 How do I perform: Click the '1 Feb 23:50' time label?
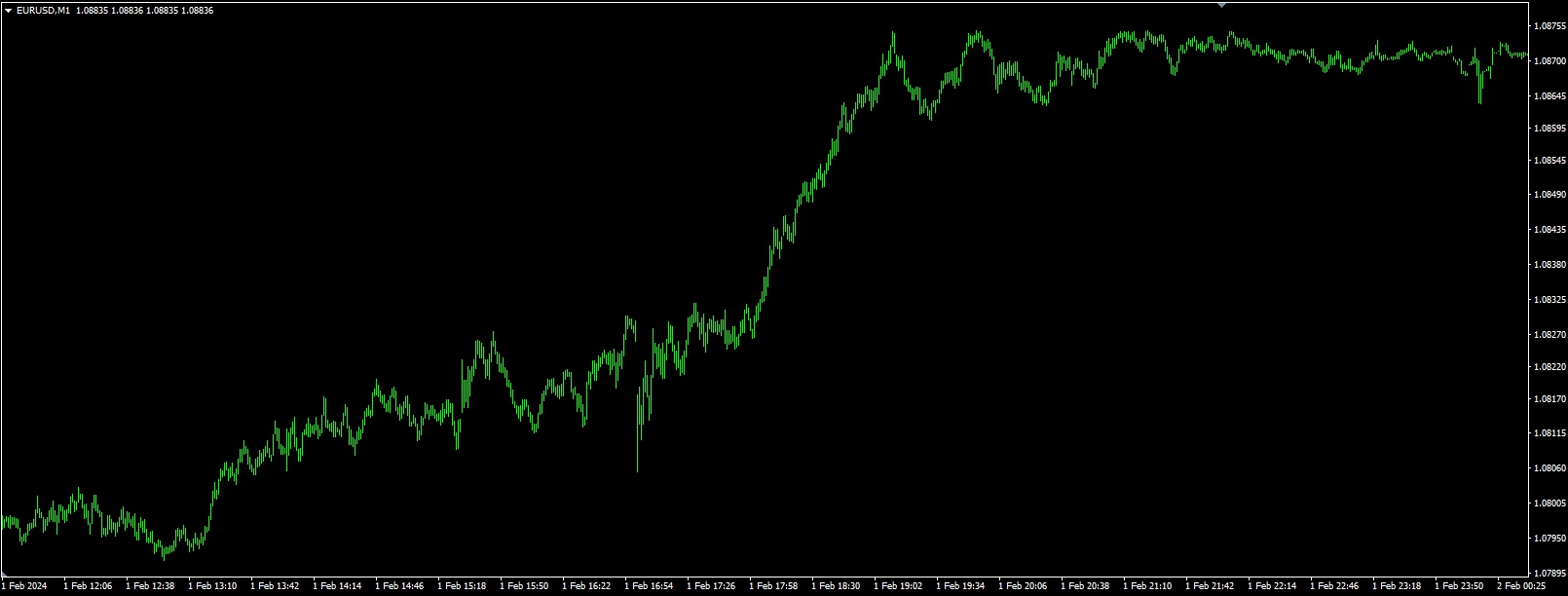click(1459, 587)
